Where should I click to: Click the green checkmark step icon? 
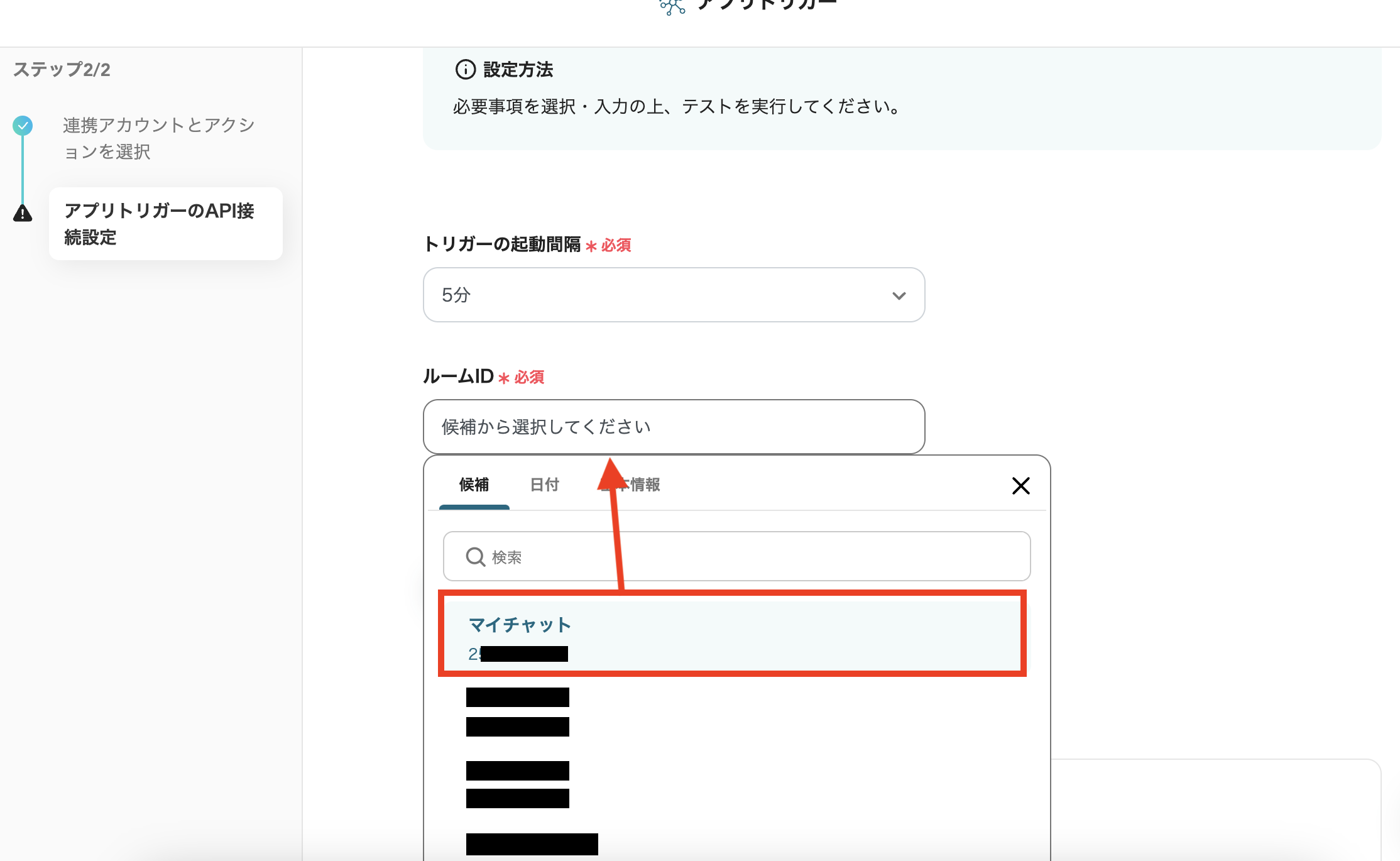(x=23, y=125)
